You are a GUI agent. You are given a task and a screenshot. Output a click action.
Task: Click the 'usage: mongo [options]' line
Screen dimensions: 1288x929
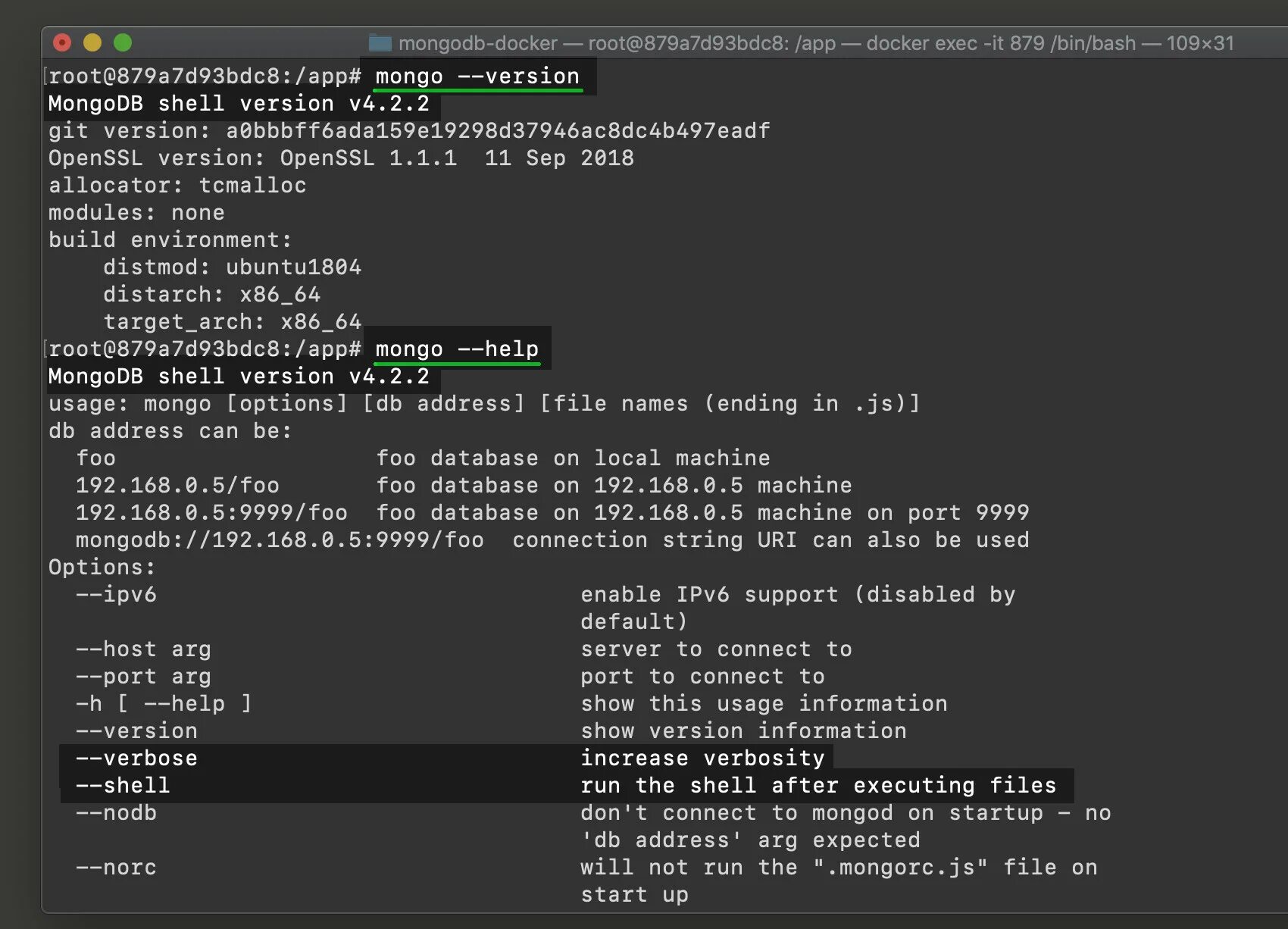tap(484, 404)
